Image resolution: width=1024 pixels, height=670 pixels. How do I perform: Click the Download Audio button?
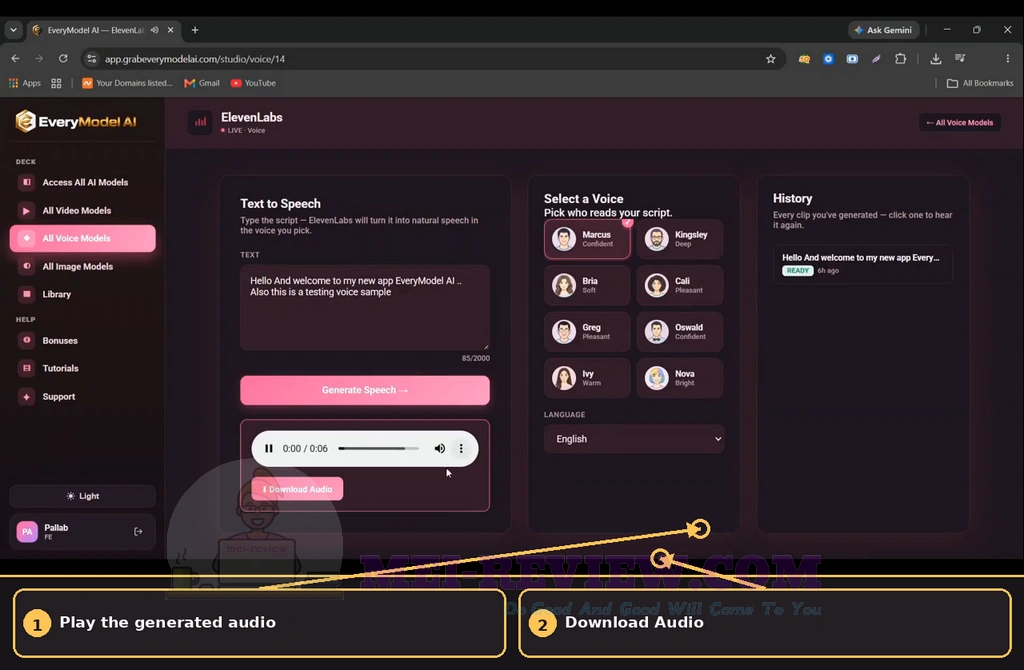[297, 489]
